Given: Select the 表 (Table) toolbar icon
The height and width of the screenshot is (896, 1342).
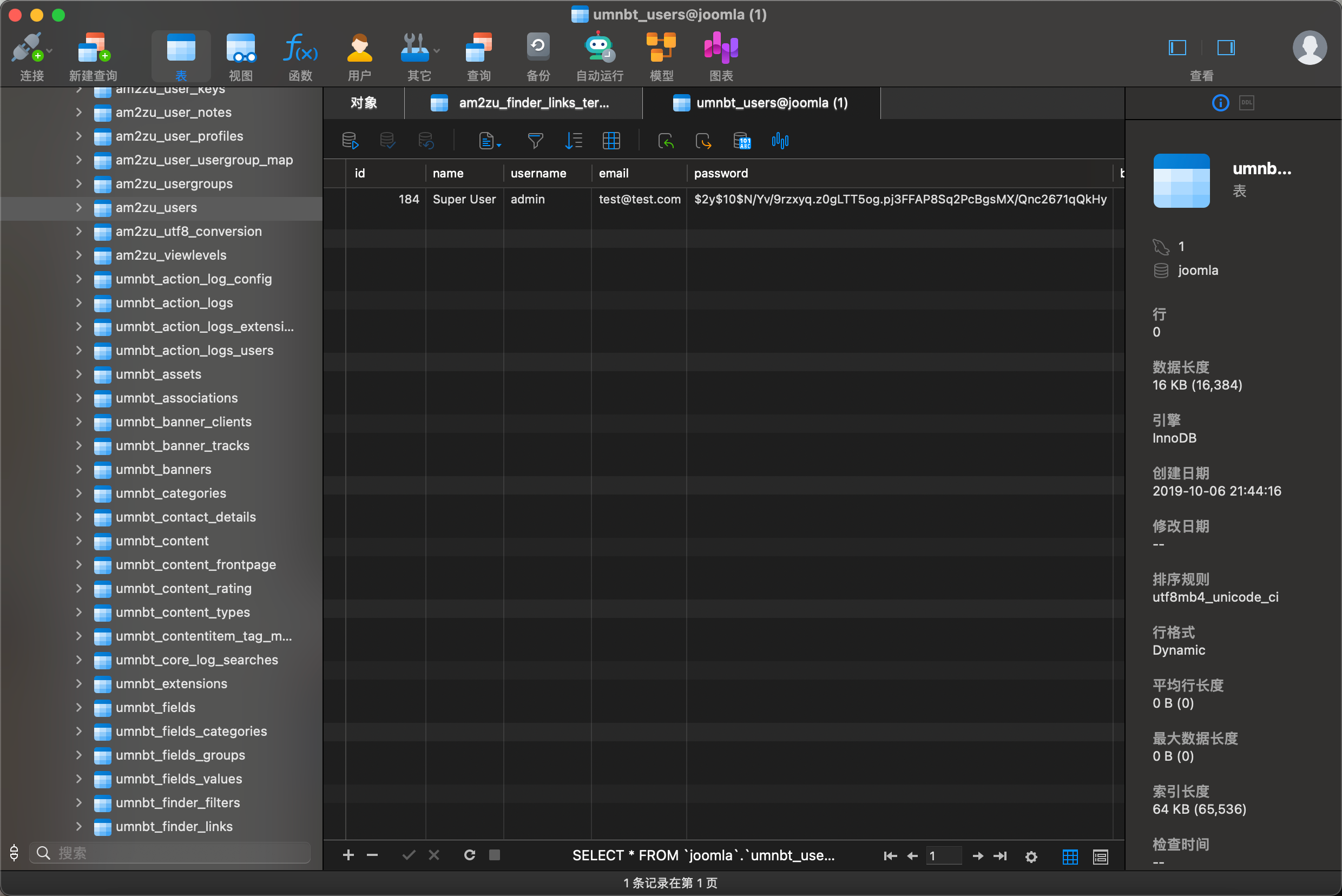Looking at the screenshot, I should tap(181, 57).
